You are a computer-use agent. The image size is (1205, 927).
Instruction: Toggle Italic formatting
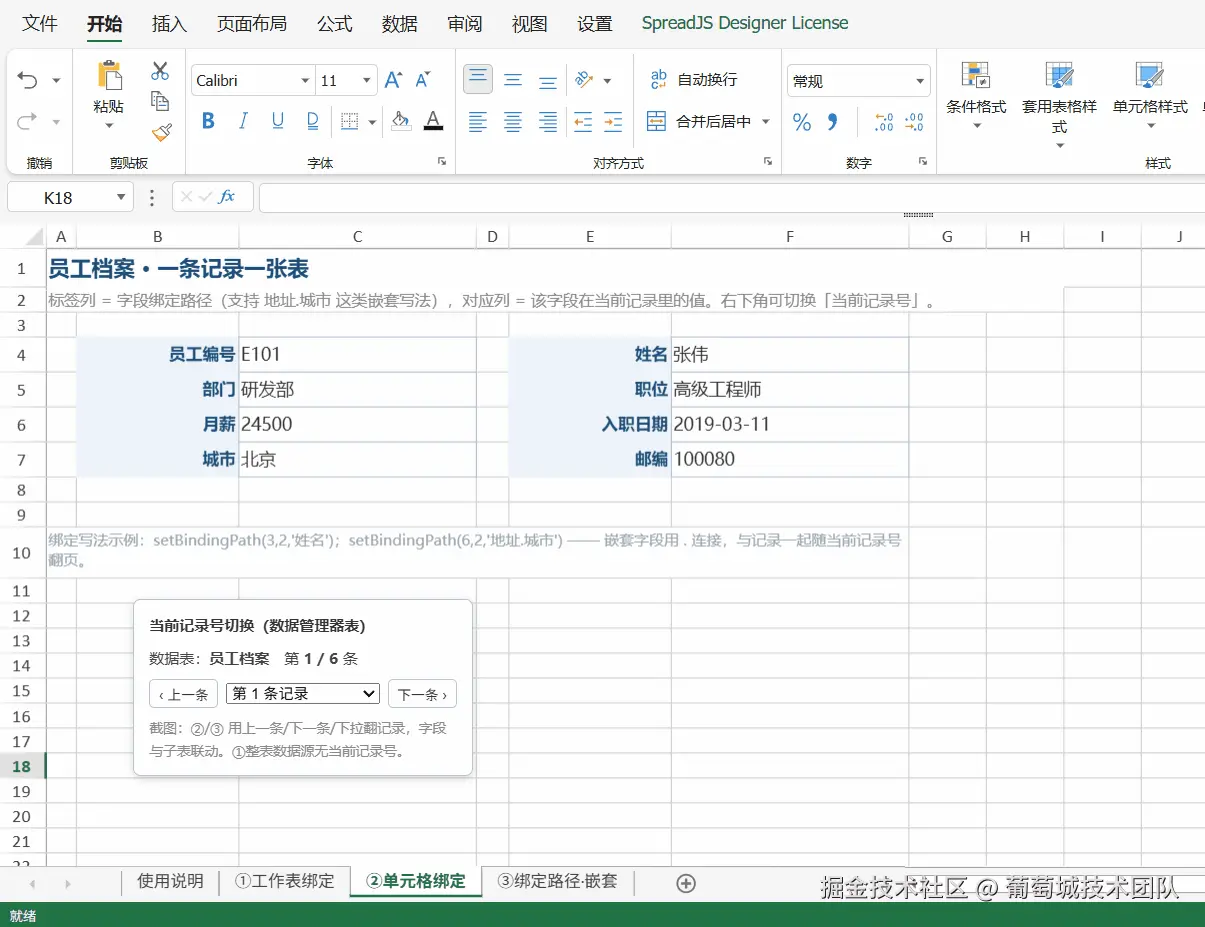point(243,121)
